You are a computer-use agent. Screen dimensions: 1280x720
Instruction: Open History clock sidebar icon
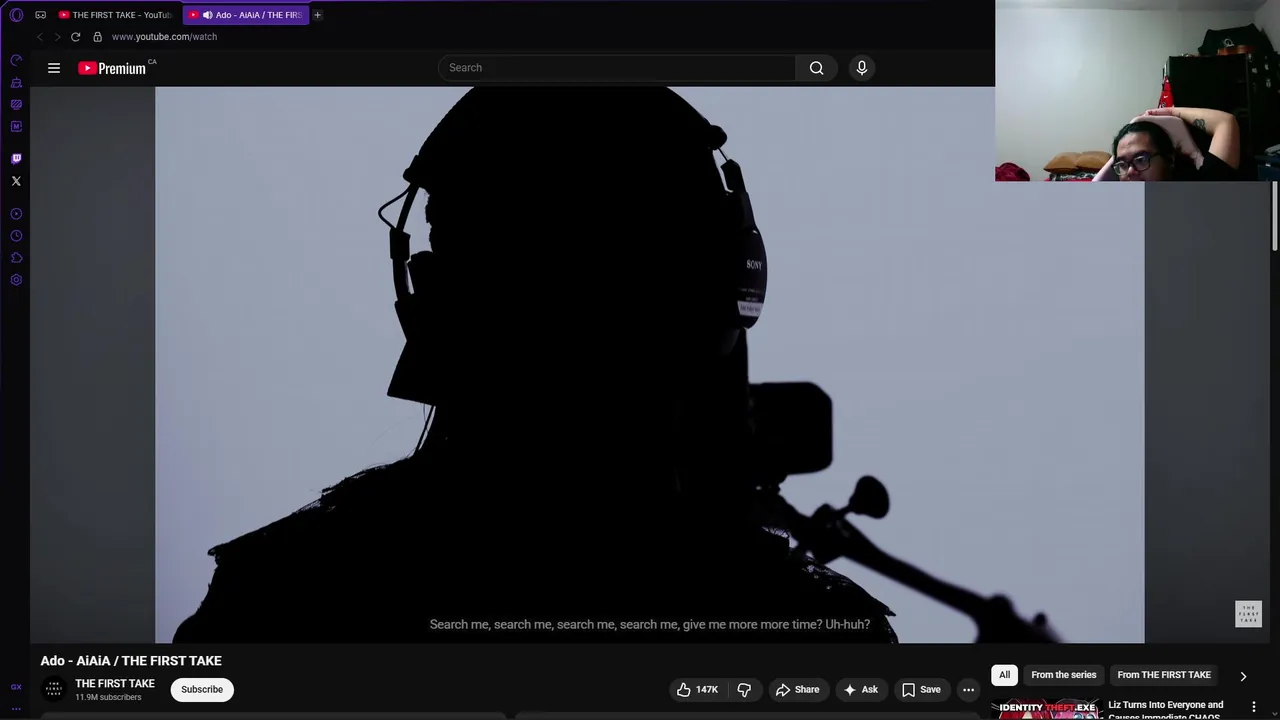[16, 236]
